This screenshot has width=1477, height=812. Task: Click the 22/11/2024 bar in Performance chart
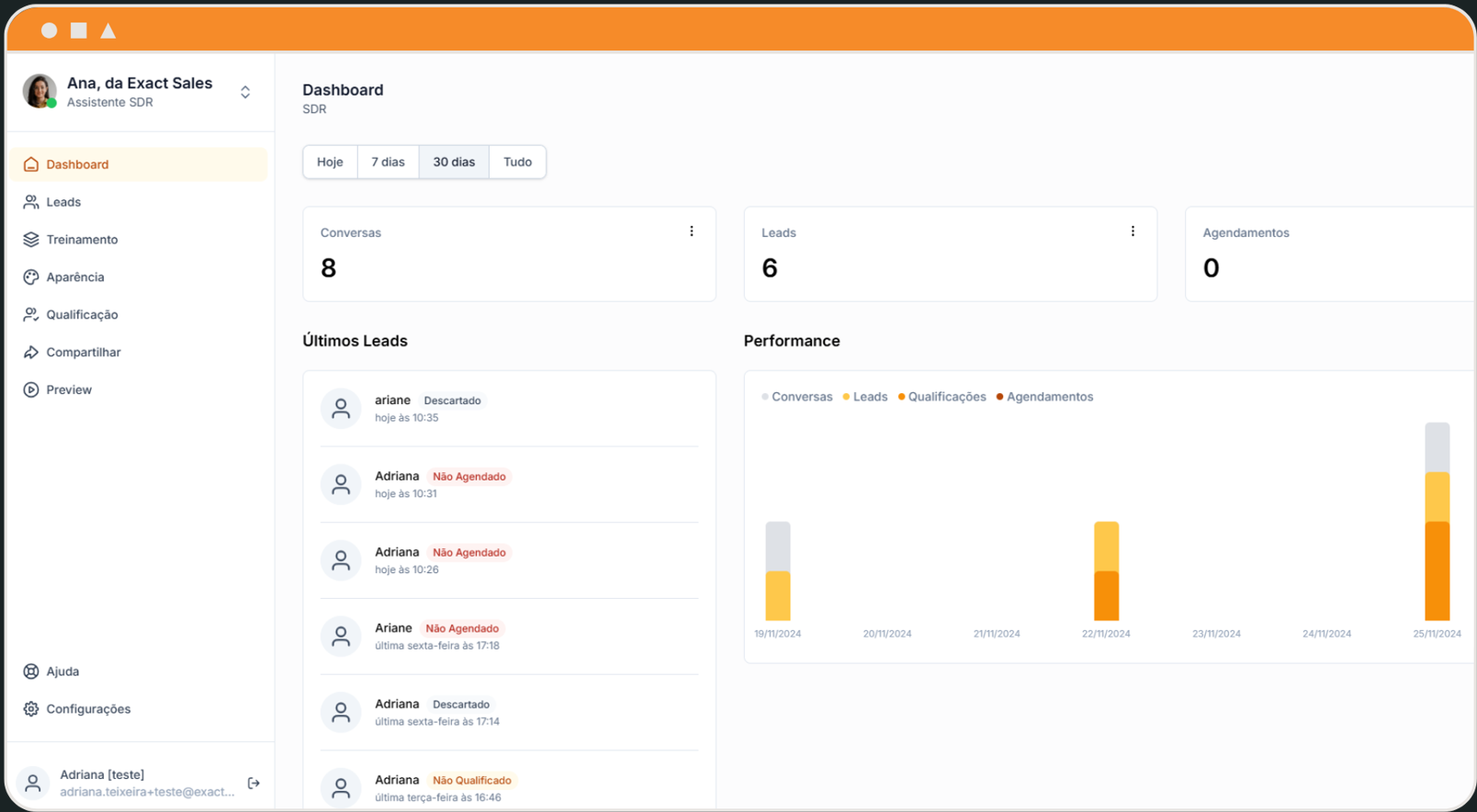pyautogui.click(x=1107, y=571)
